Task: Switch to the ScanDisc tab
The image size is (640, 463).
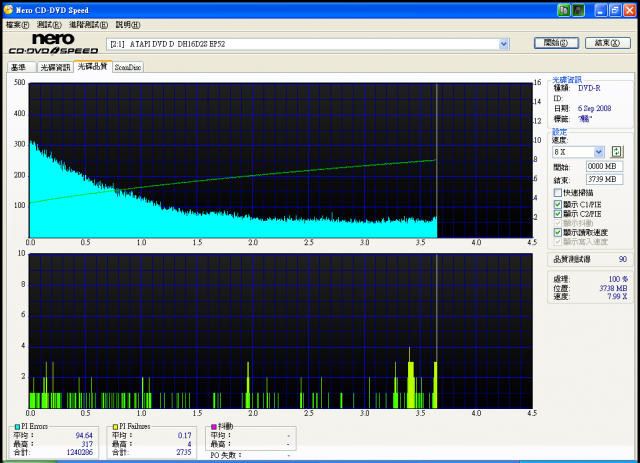Action: 128,67
